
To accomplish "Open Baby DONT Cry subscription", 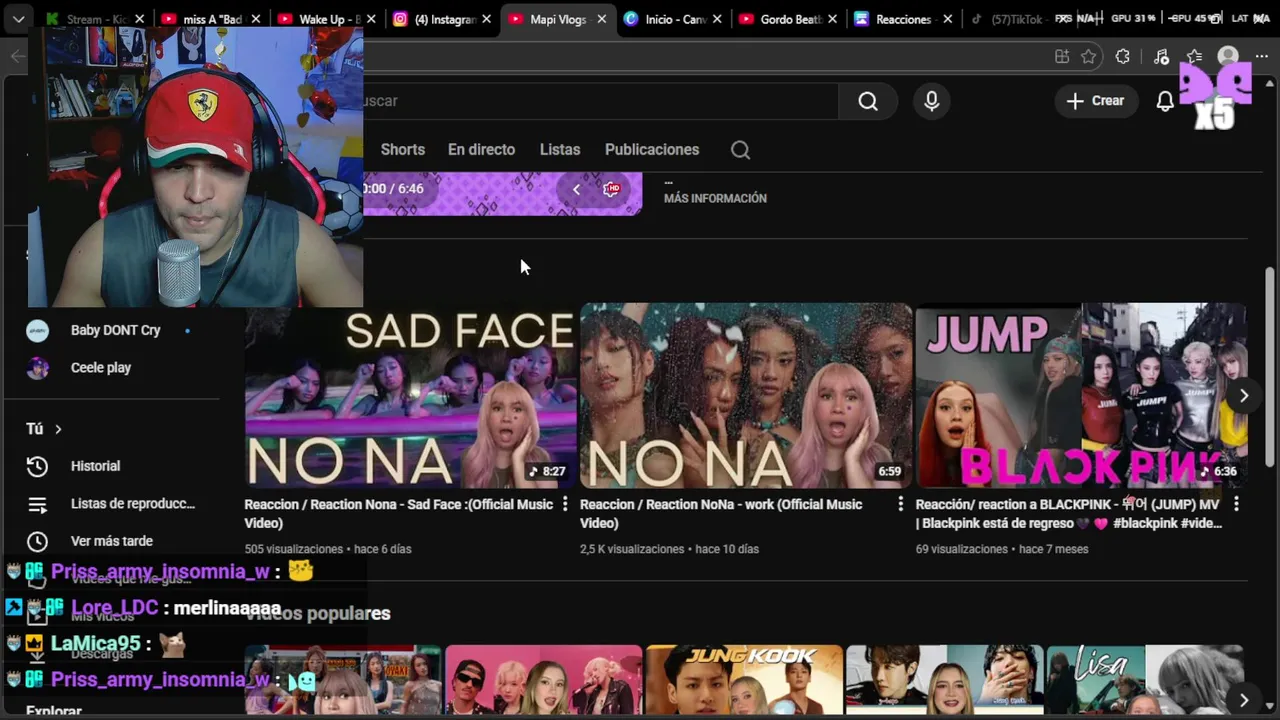I will (x=115, y=330).
